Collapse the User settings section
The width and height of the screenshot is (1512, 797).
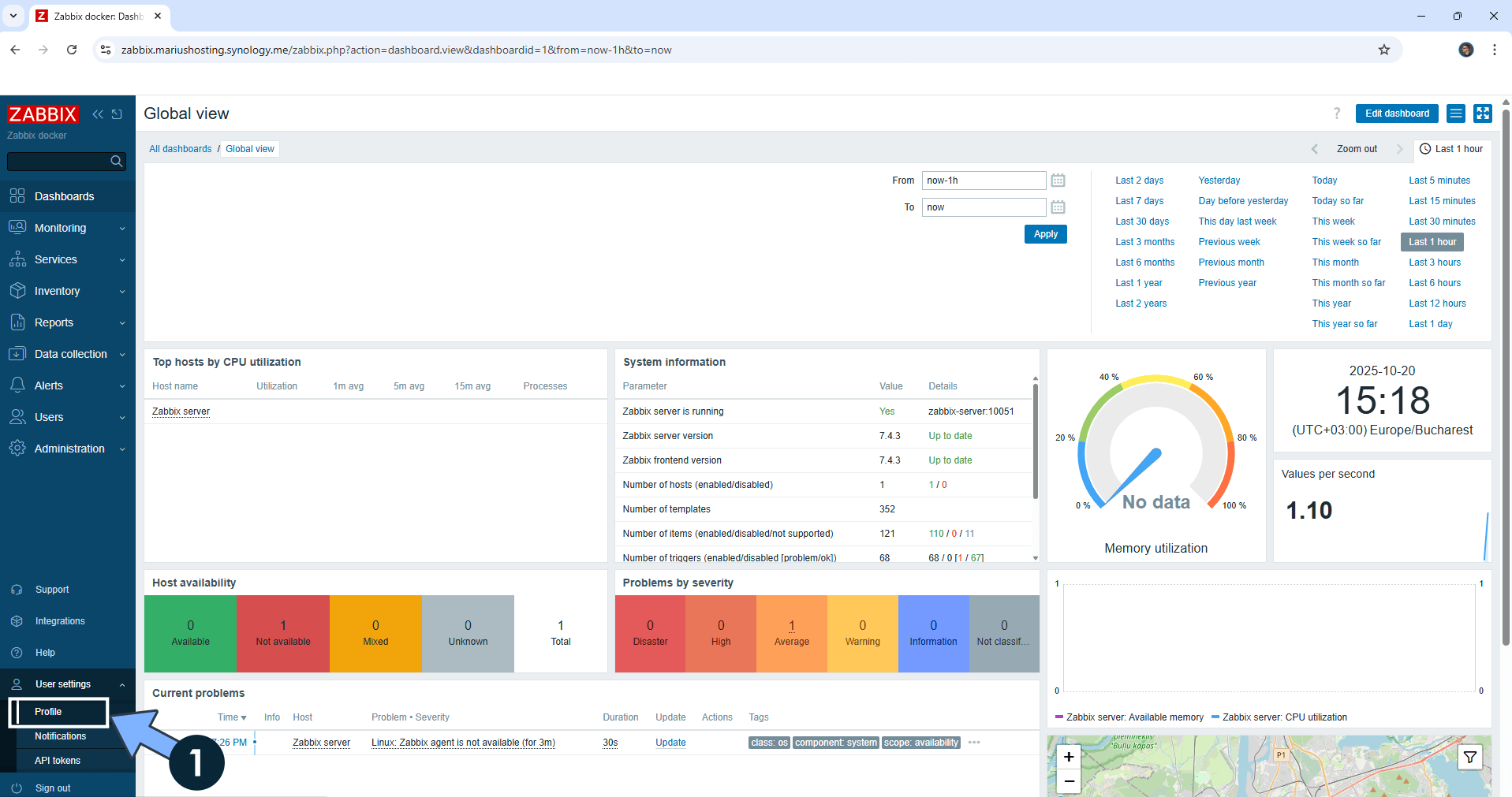click(x=68, y=684)
